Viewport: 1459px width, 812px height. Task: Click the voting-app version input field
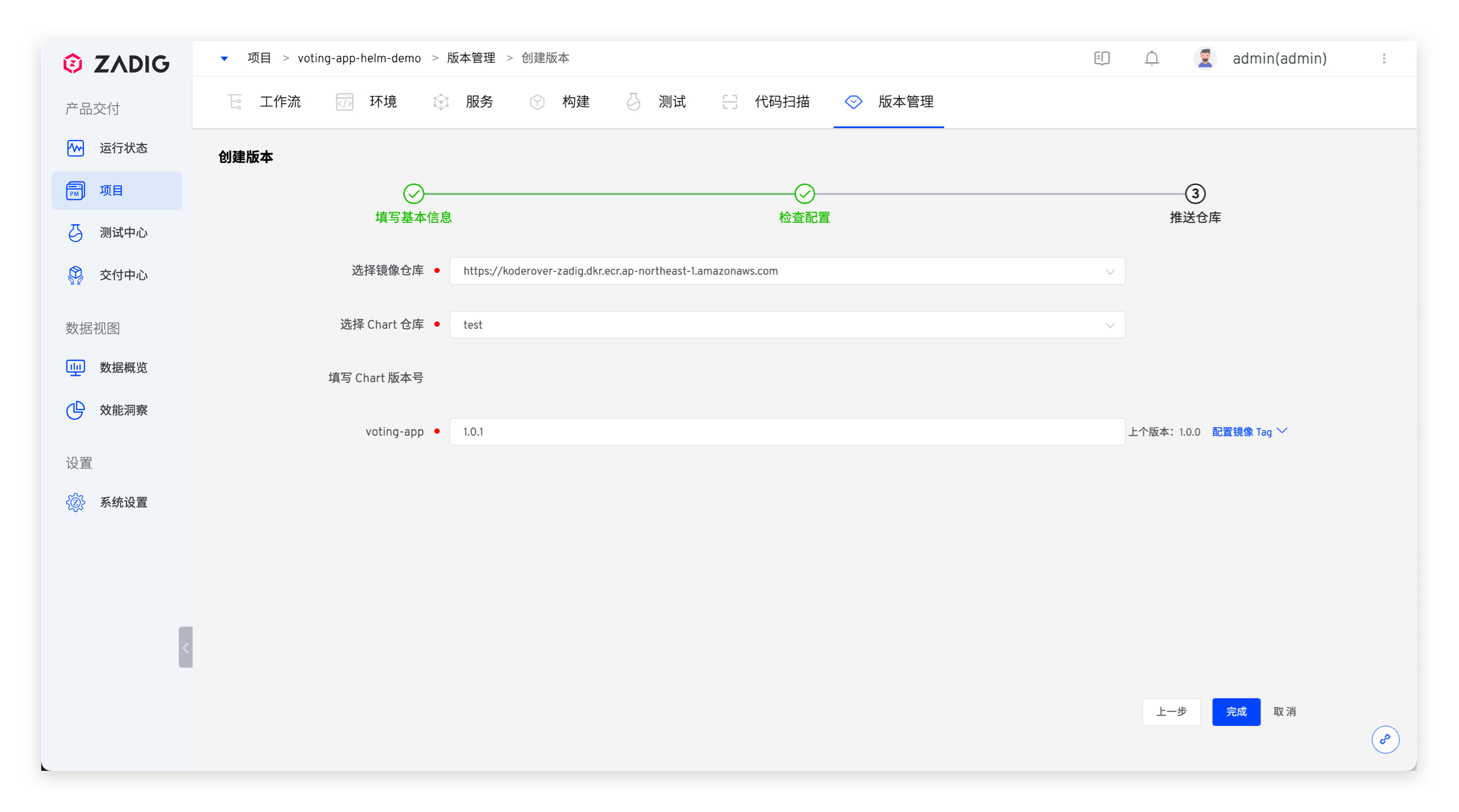click(787, 431)
